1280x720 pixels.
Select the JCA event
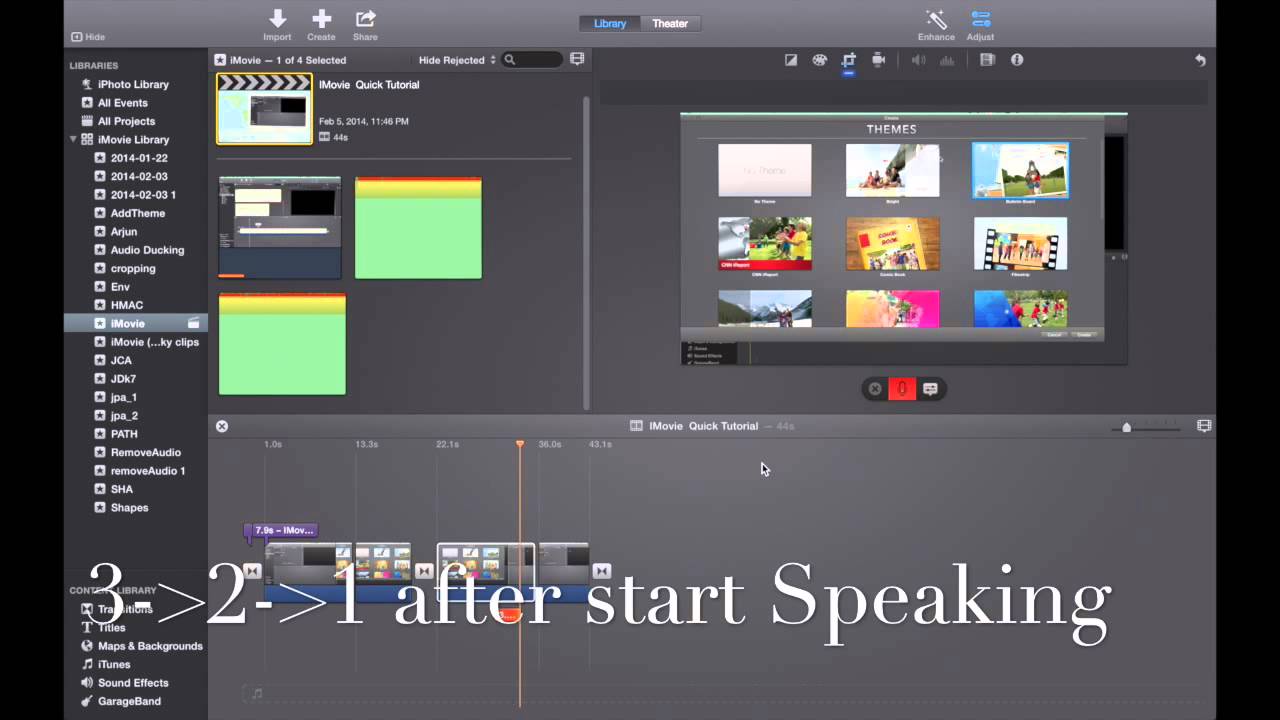pos(121,360)
